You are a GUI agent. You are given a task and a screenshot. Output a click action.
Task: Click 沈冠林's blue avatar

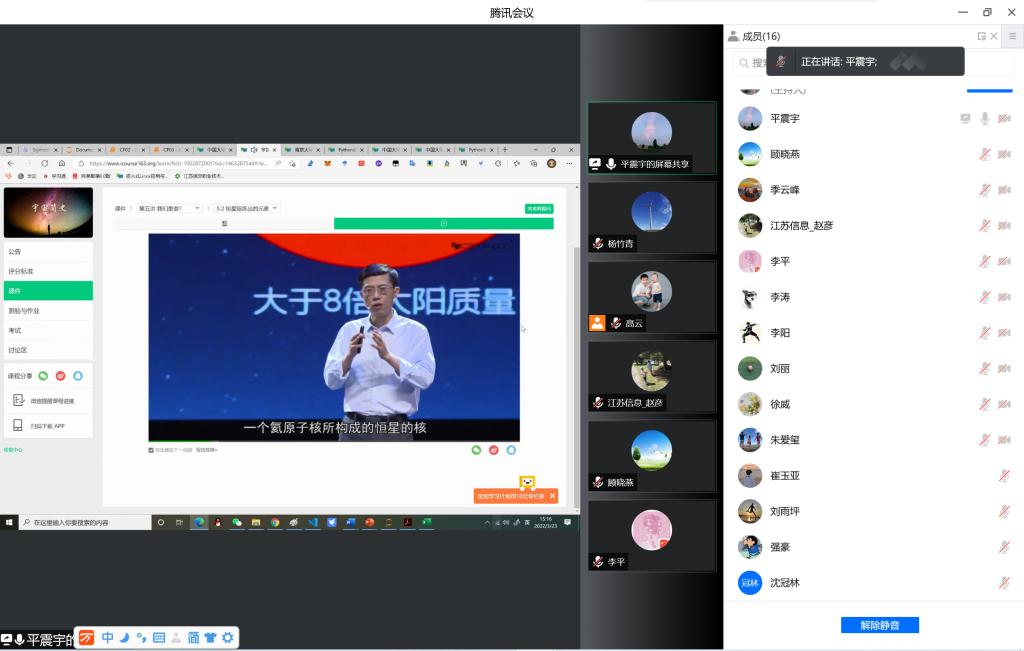click(750, 582)
